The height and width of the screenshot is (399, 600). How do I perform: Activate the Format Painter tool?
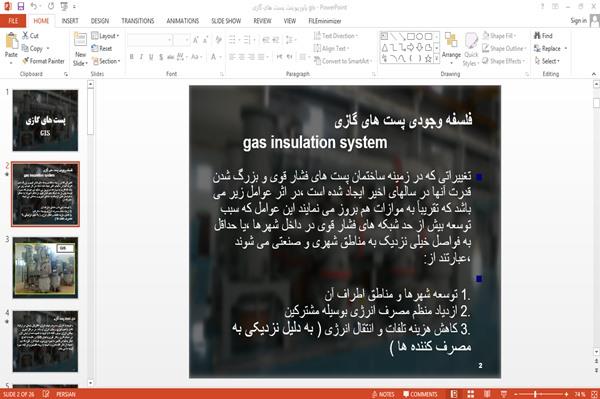pyautogui.click(x=43, y=61)
